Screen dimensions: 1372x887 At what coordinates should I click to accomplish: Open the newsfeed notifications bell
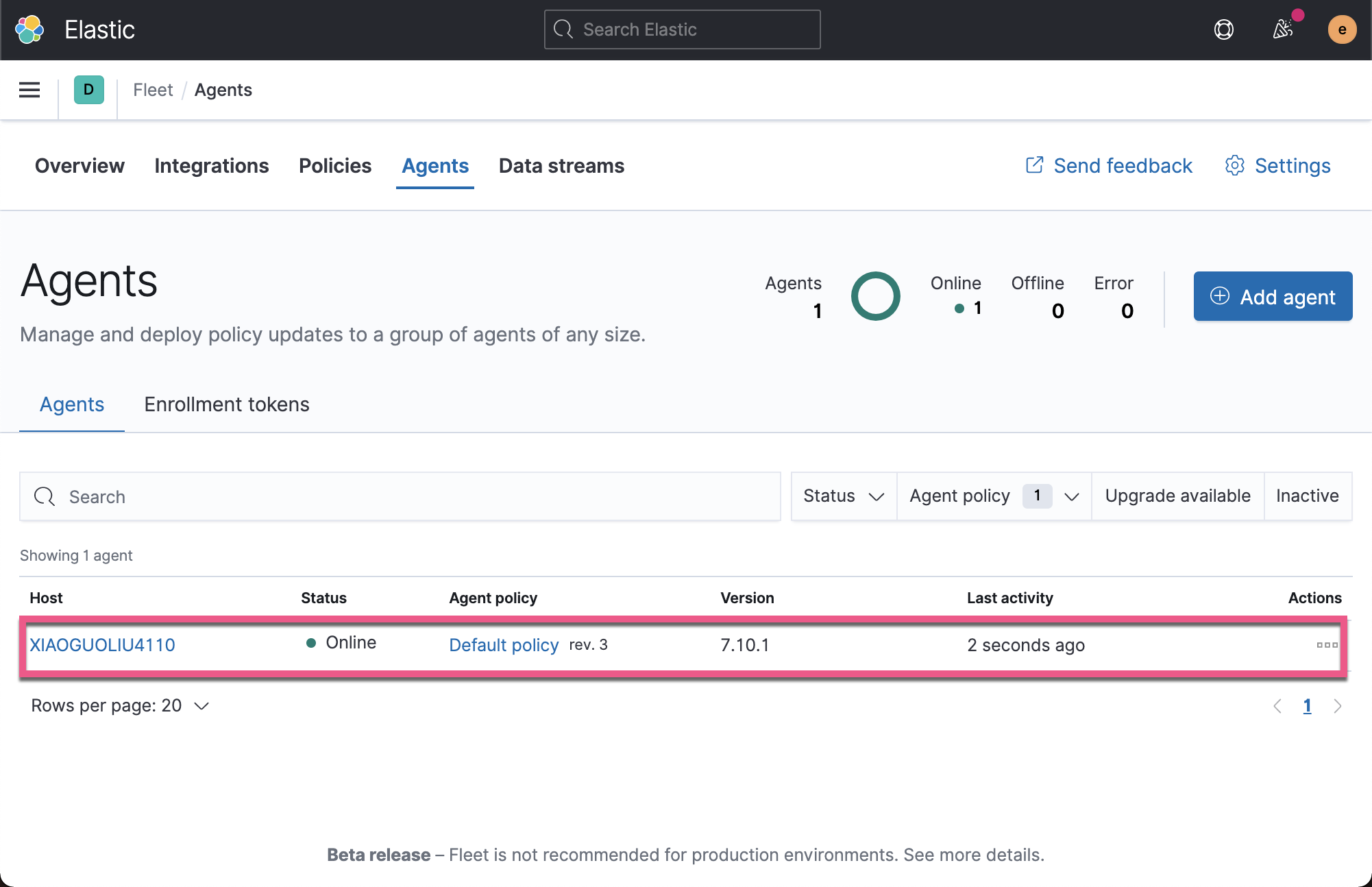pyautogui.click(x=1283, y=29)
